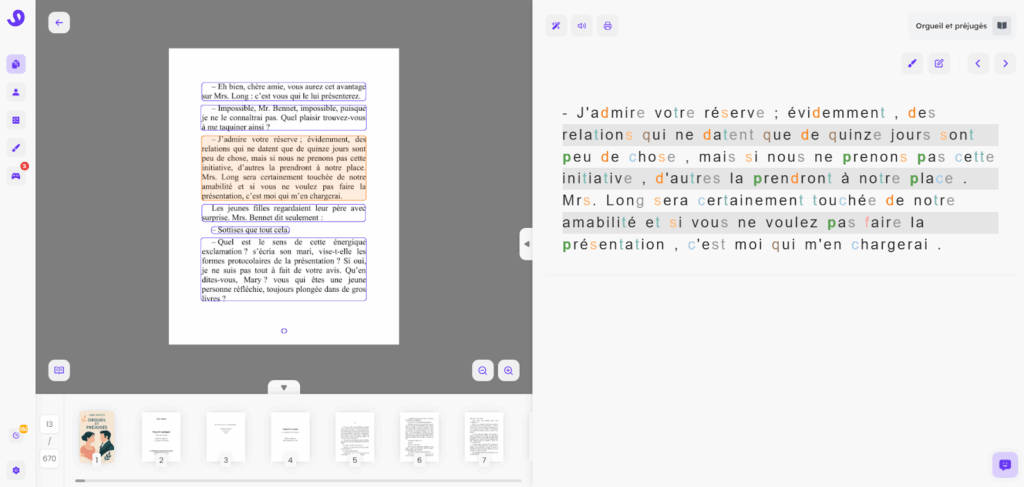Click the back arrow button

[x=59, y=23]
